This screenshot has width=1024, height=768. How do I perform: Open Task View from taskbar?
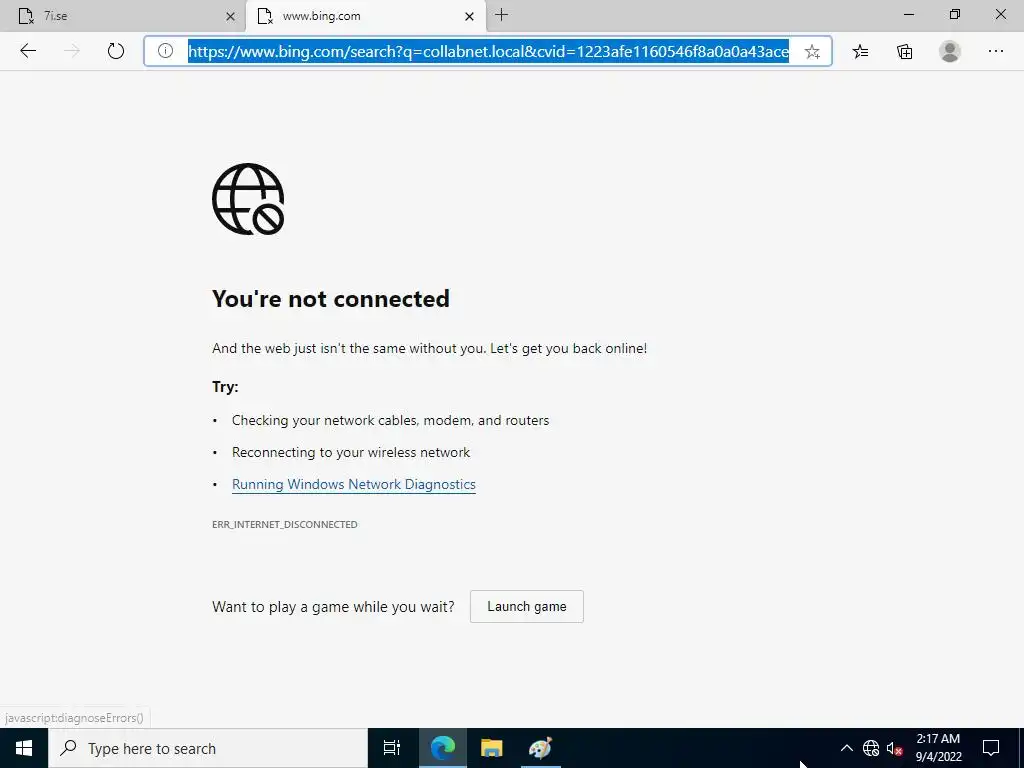coord(392,748)
